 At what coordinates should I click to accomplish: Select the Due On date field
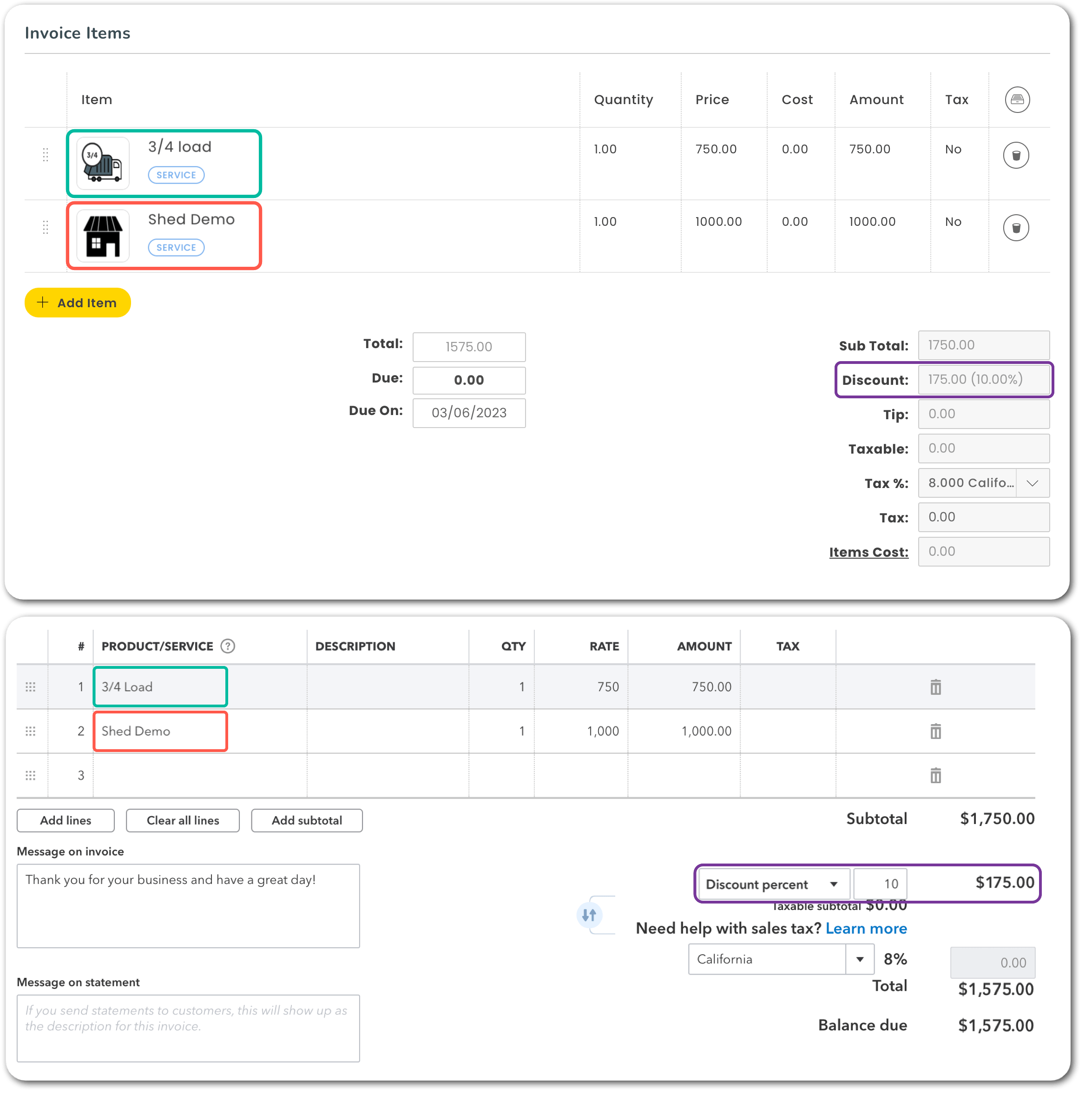469,413
